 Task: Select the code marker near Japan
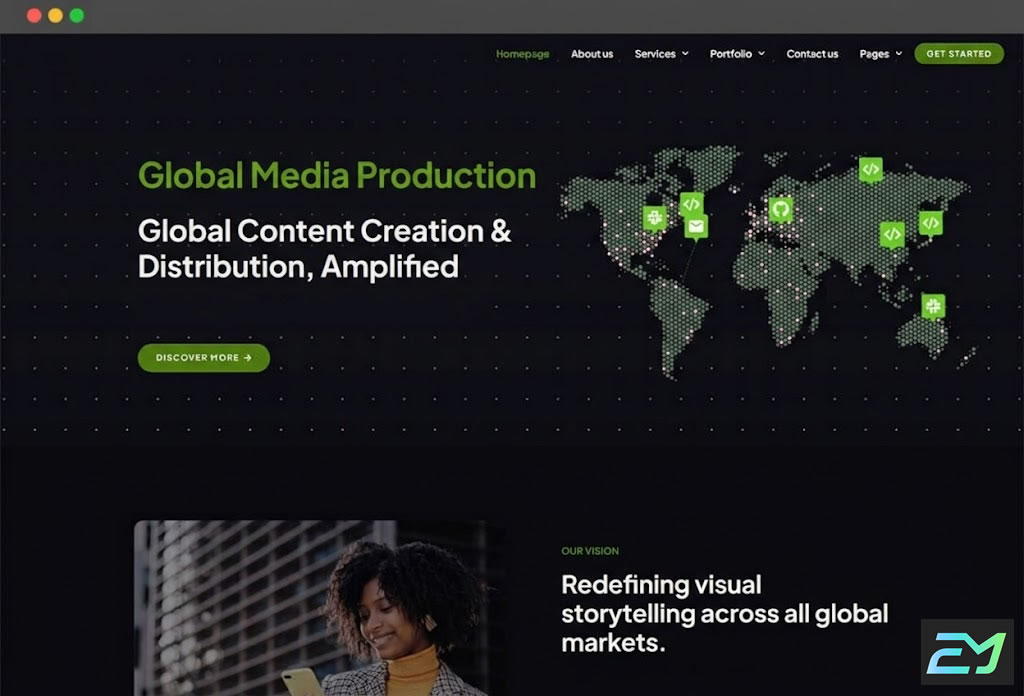click(930, 223)
